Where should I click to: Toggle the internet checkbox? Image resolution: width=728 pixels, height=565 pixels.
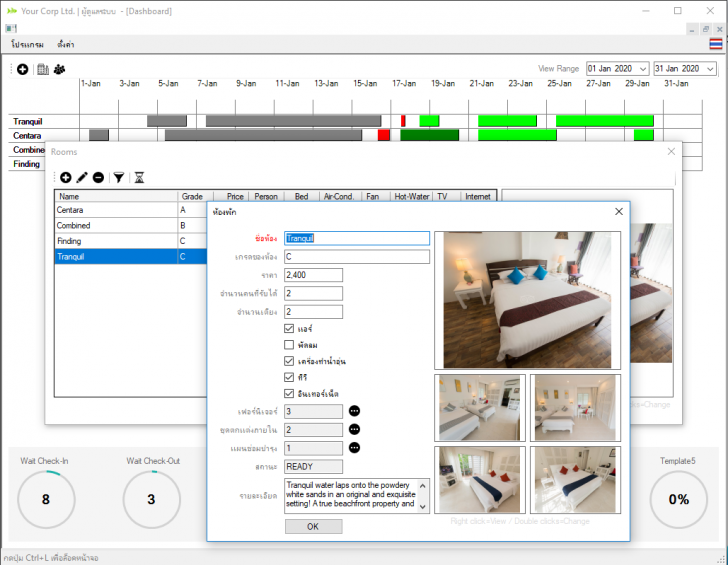pyautogui.click(x=289, y=393)
